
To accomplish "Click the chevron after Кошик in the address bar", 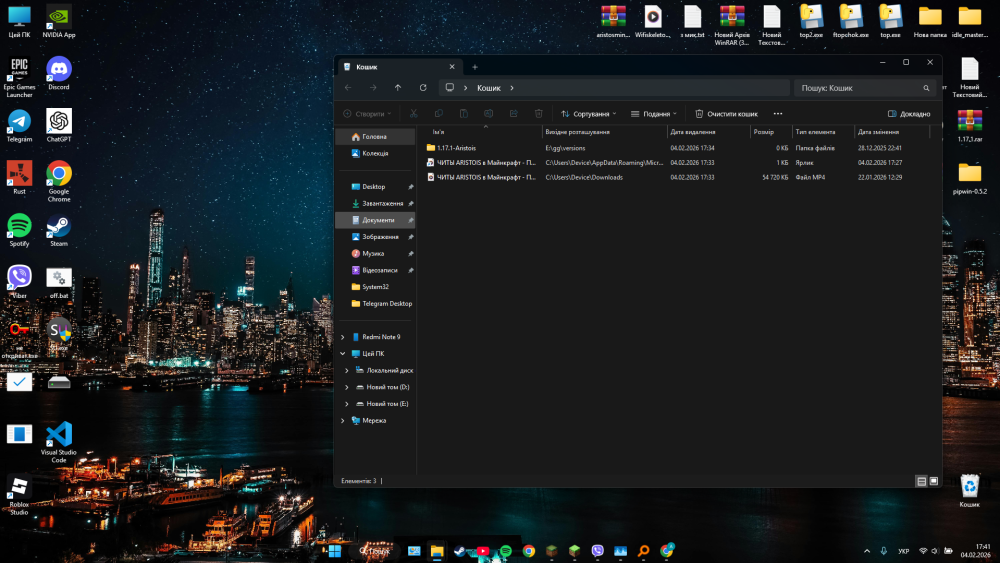I will coord(511,88).
